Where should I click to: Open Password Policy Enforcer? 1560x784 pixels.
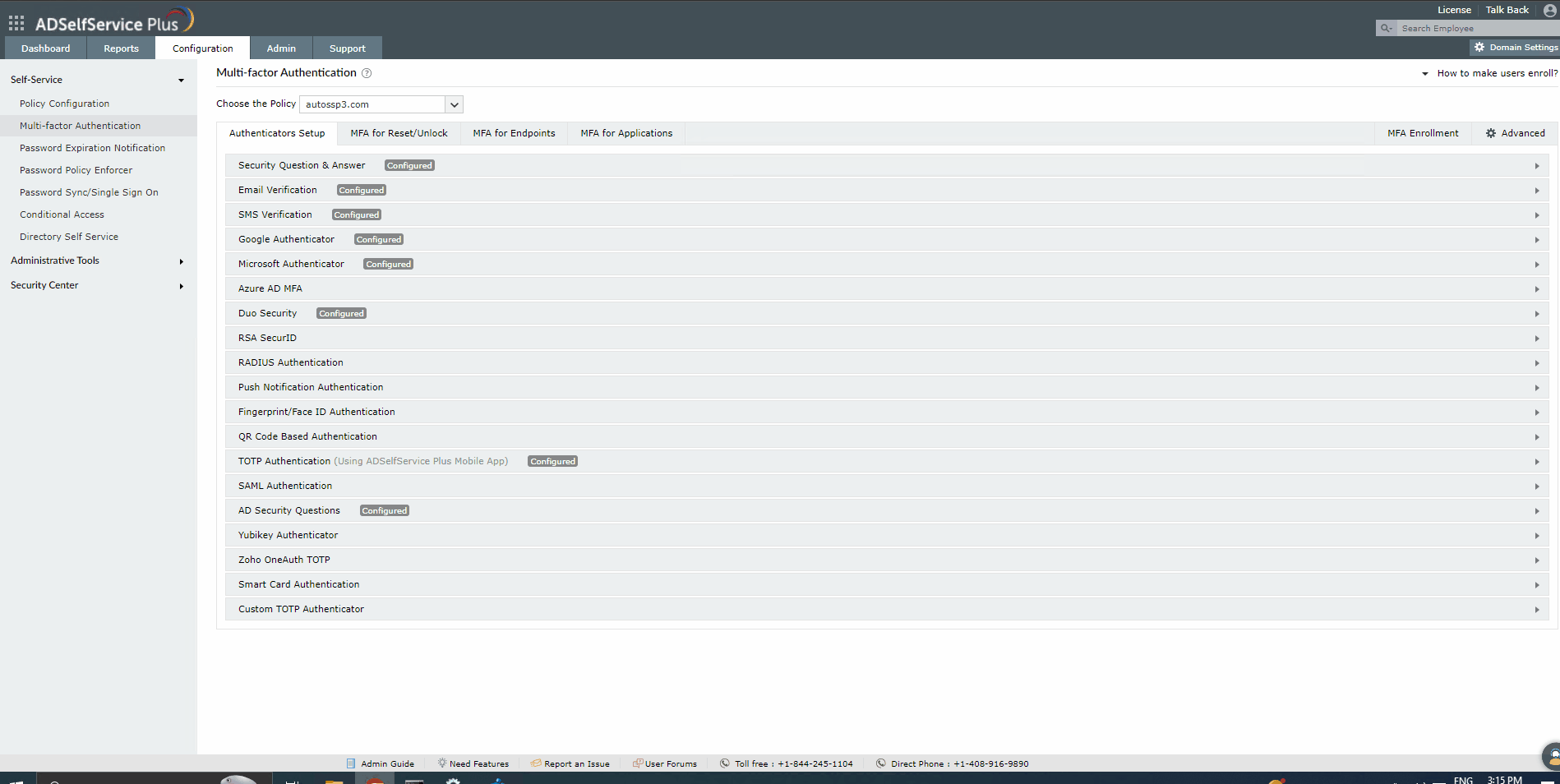coord(76,170)
